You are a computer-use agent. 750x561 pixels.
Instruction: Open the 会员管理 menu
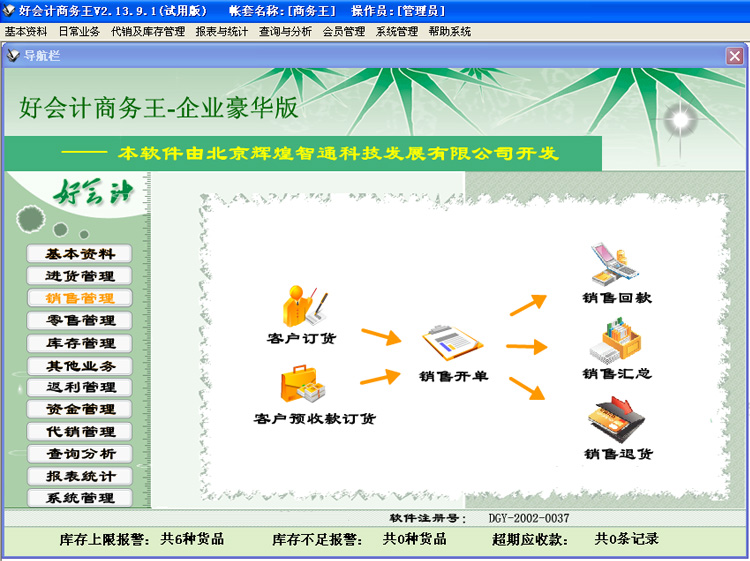(x=343, y=32)
